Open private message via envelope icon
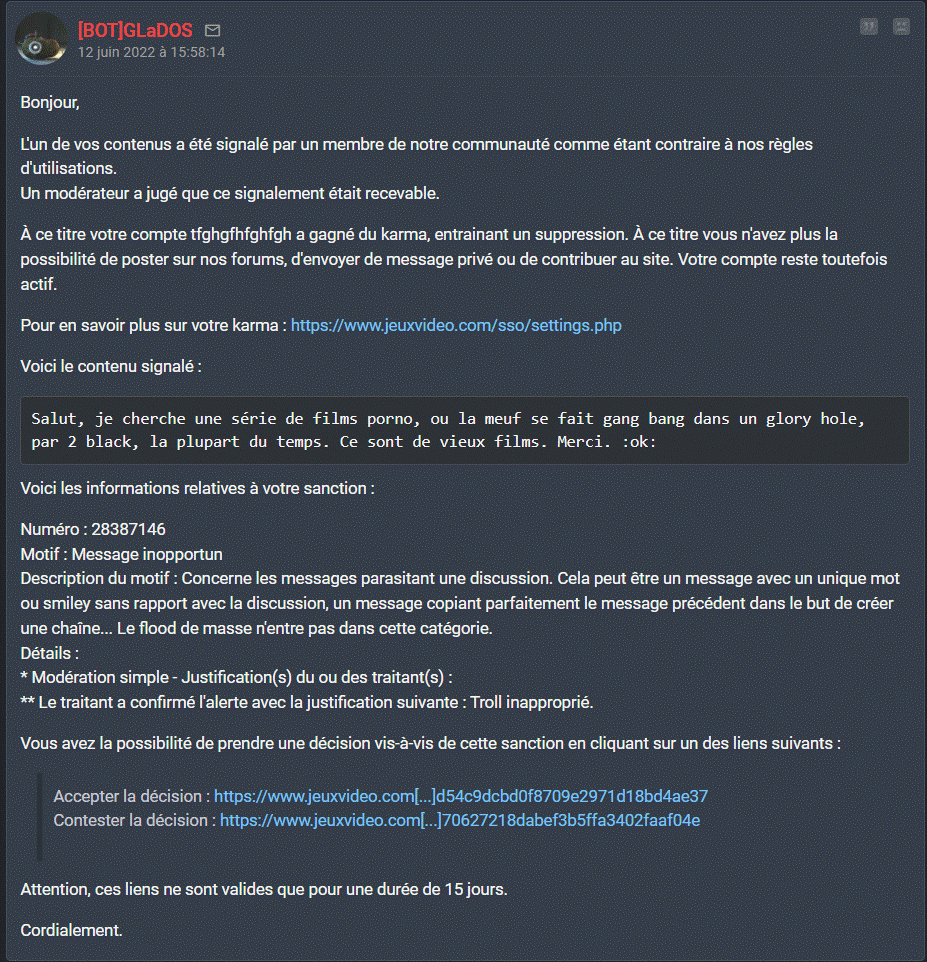The height and width of the screenshot is (962, 927). coord(212,31)
